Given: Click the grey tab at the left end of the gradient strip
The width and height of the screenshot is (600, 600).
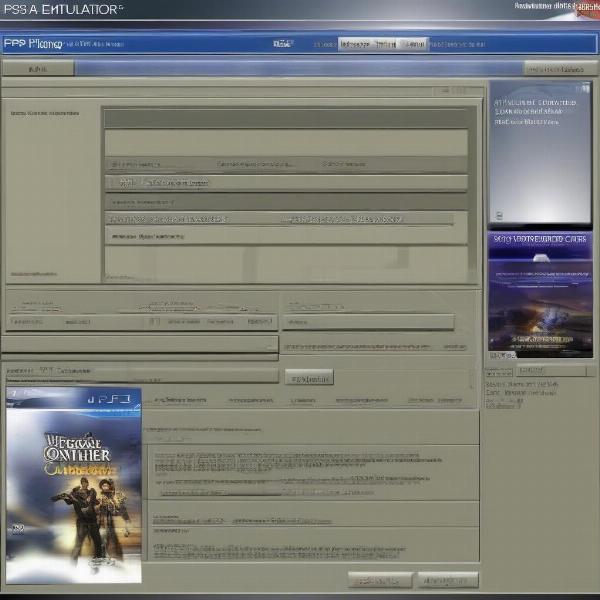Looking at the screenshot, I should click(x=38, y=68).
